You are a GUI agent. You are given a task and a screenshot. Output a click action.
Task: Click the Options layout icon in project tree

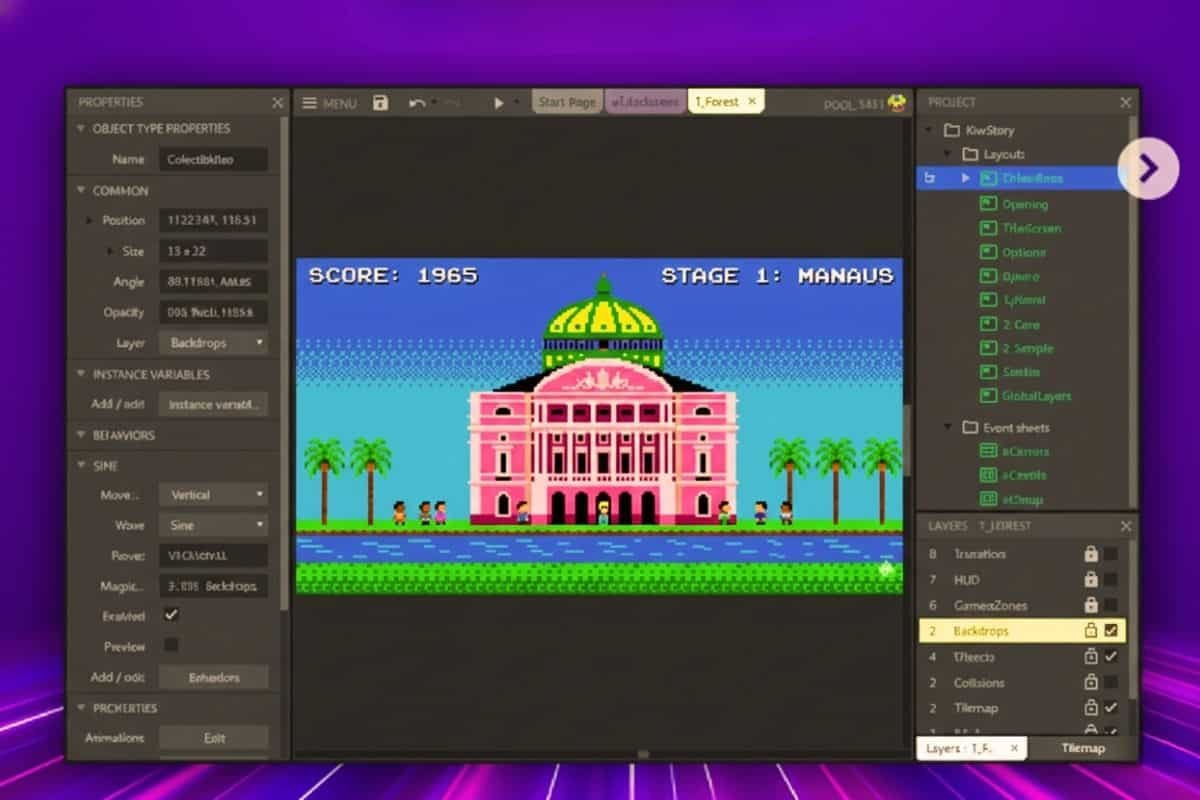tap(989, 253)
